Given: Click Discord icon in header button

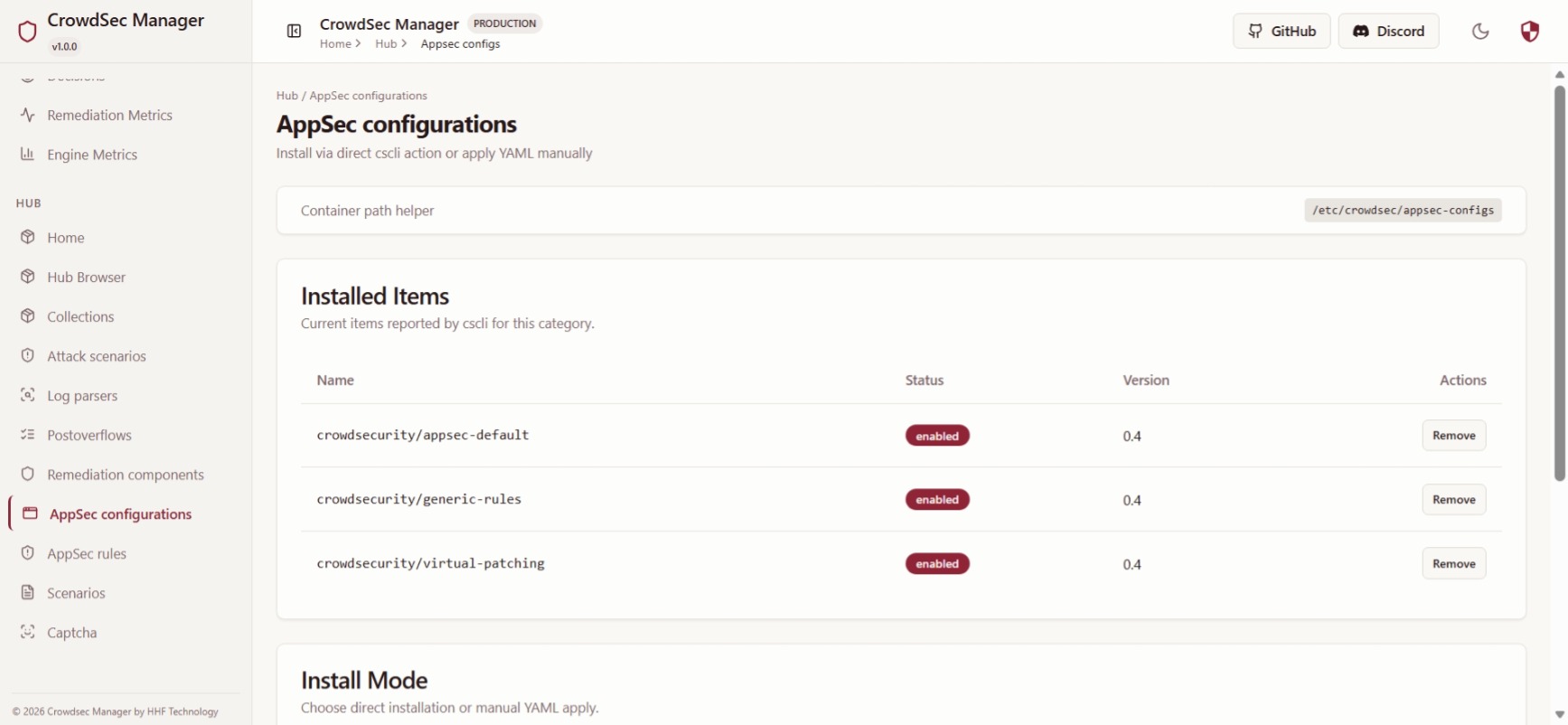Looking at the screenshot, I should pyautogui.click(x=1360, y=31).
